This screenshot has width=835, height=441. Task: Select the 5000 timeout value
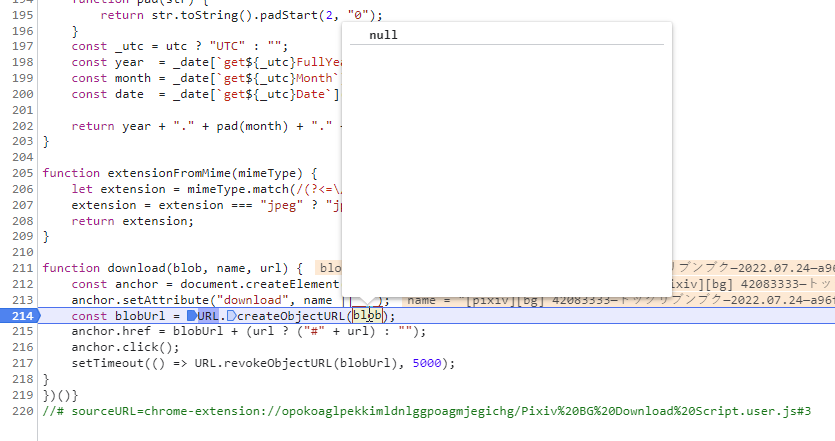427,363
